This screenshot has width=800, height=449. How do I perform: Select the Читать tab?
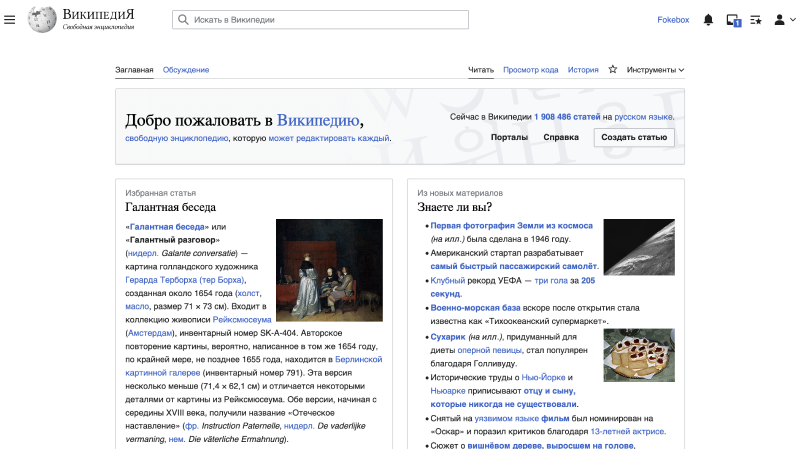tap(481, 70)
